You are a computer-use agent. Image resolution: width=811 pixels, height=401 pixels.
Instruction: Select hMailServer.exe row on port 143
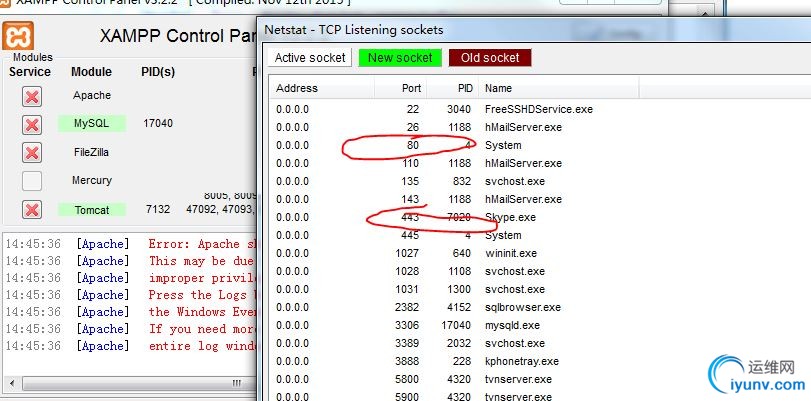point(538,199)
